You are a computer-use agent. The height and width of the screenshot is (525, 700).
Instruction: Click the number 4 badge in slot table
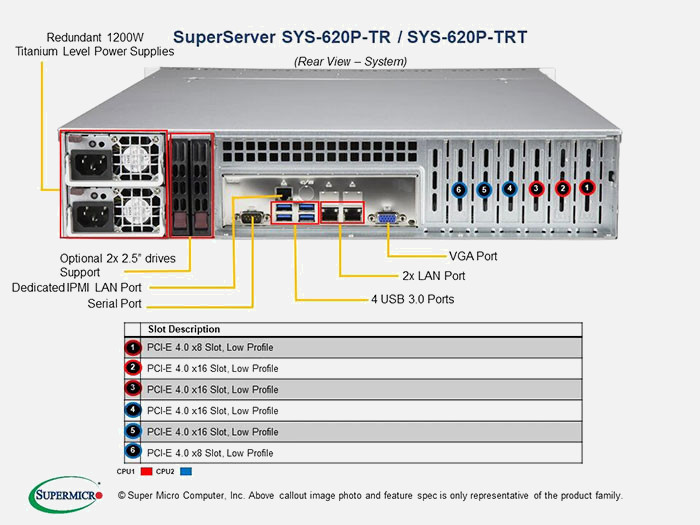(133, 409)
